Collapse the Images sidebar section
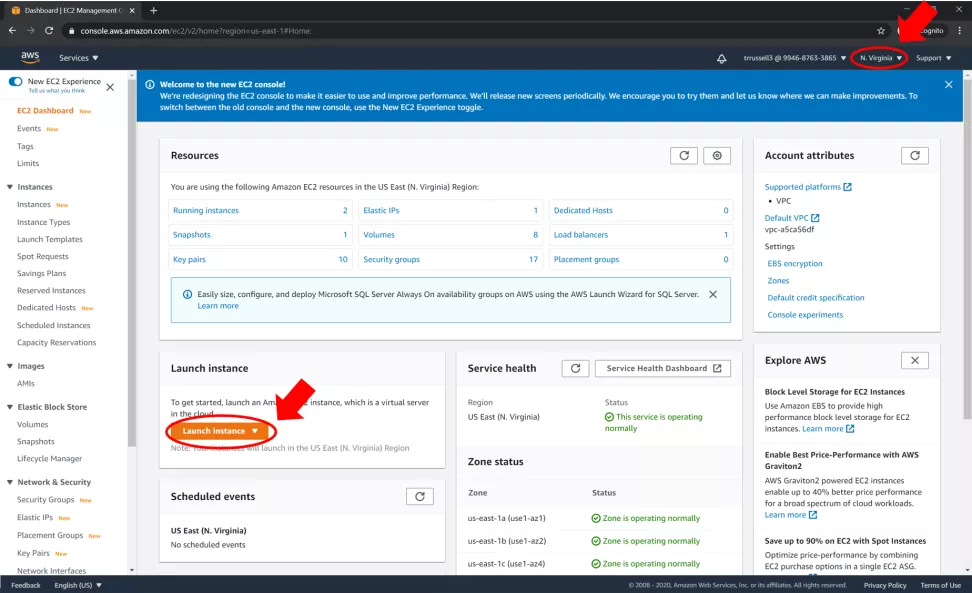This screenshot has width=972, height=593. (10, 366)
